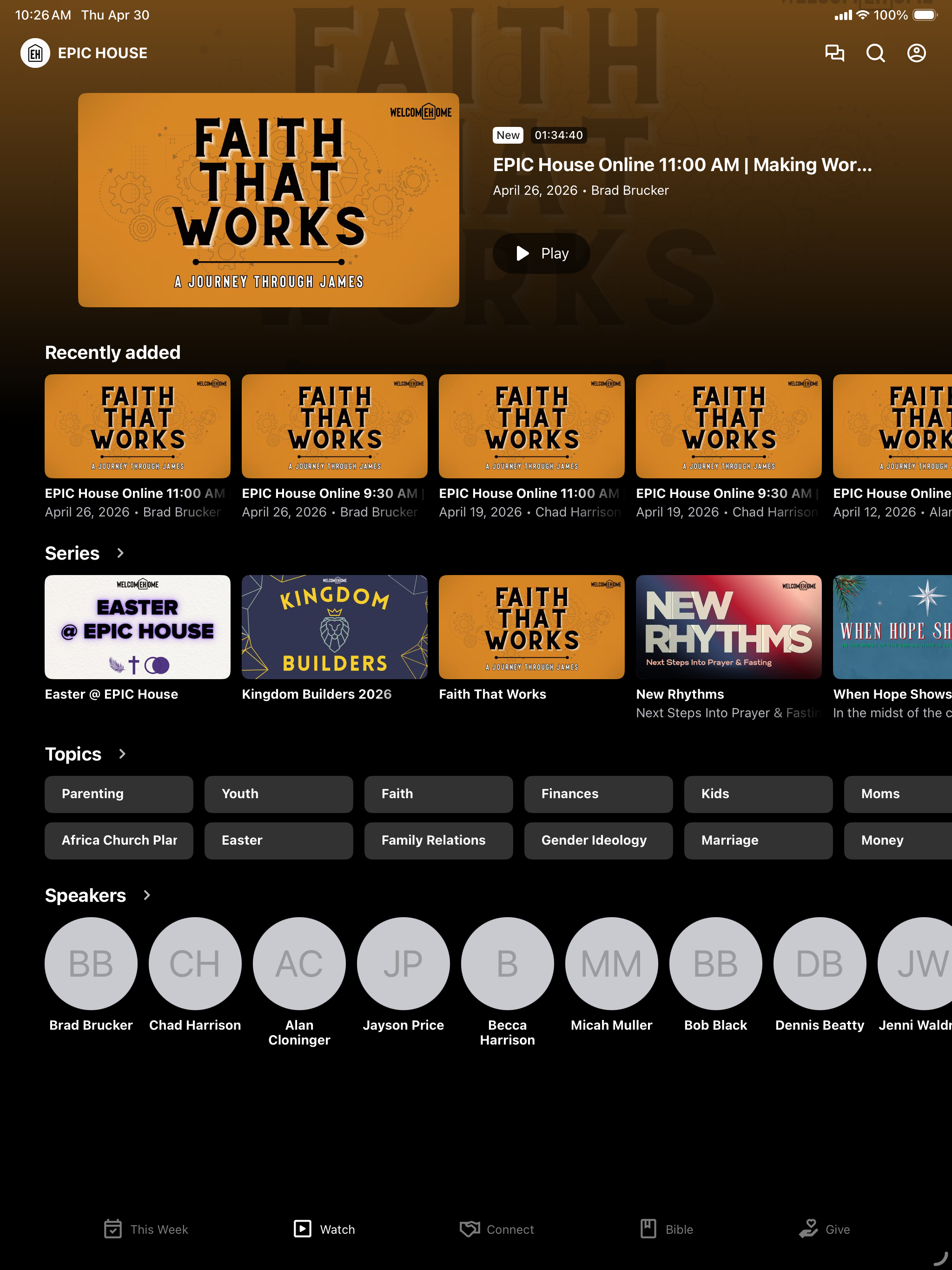
Task: Open speaker Alan Cloninger avatar
Action: click(299, 963)
